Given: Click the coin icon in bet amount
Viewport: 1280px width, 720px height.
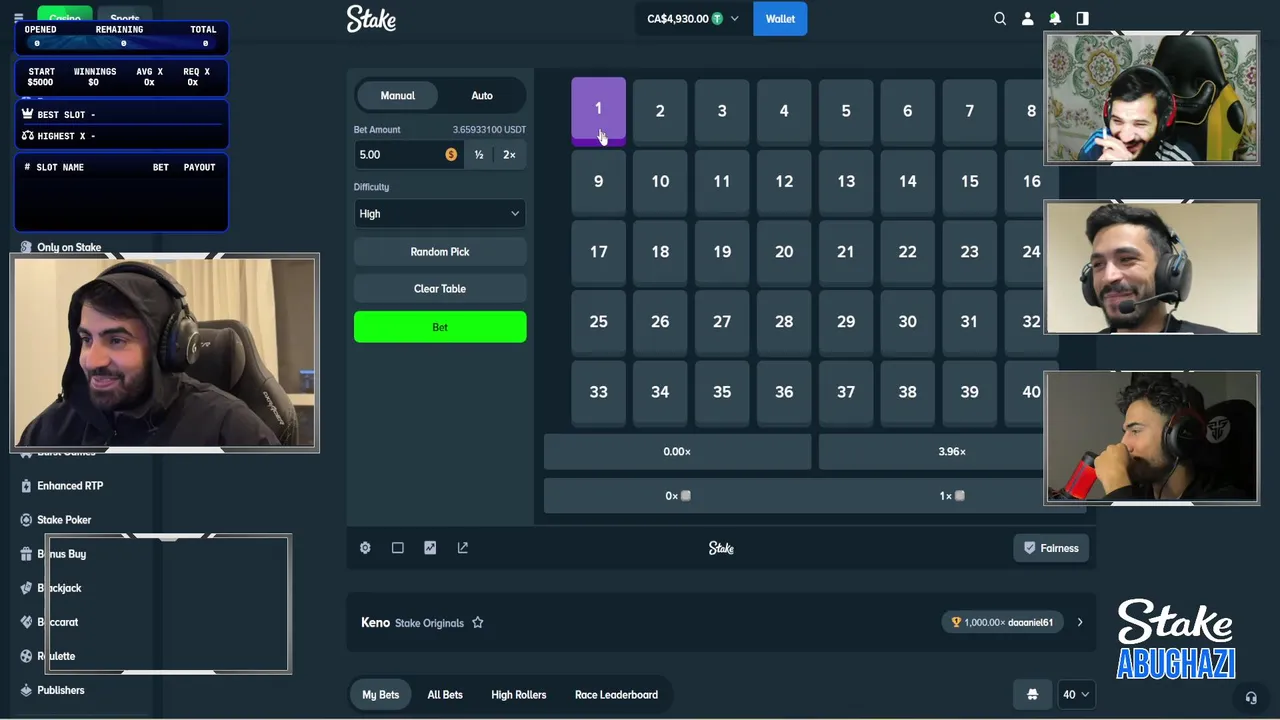Looking at the screenshot, I should tap(451, 154).
